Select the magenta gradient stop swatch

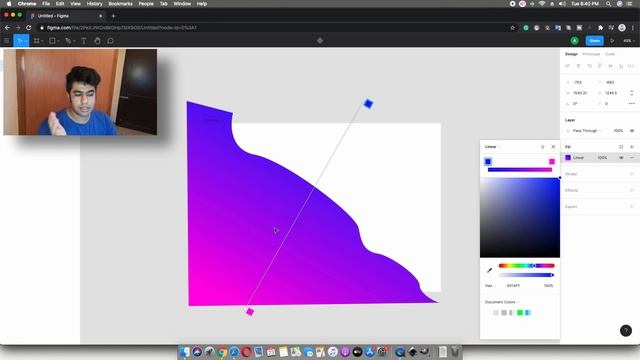coord(552,162)
